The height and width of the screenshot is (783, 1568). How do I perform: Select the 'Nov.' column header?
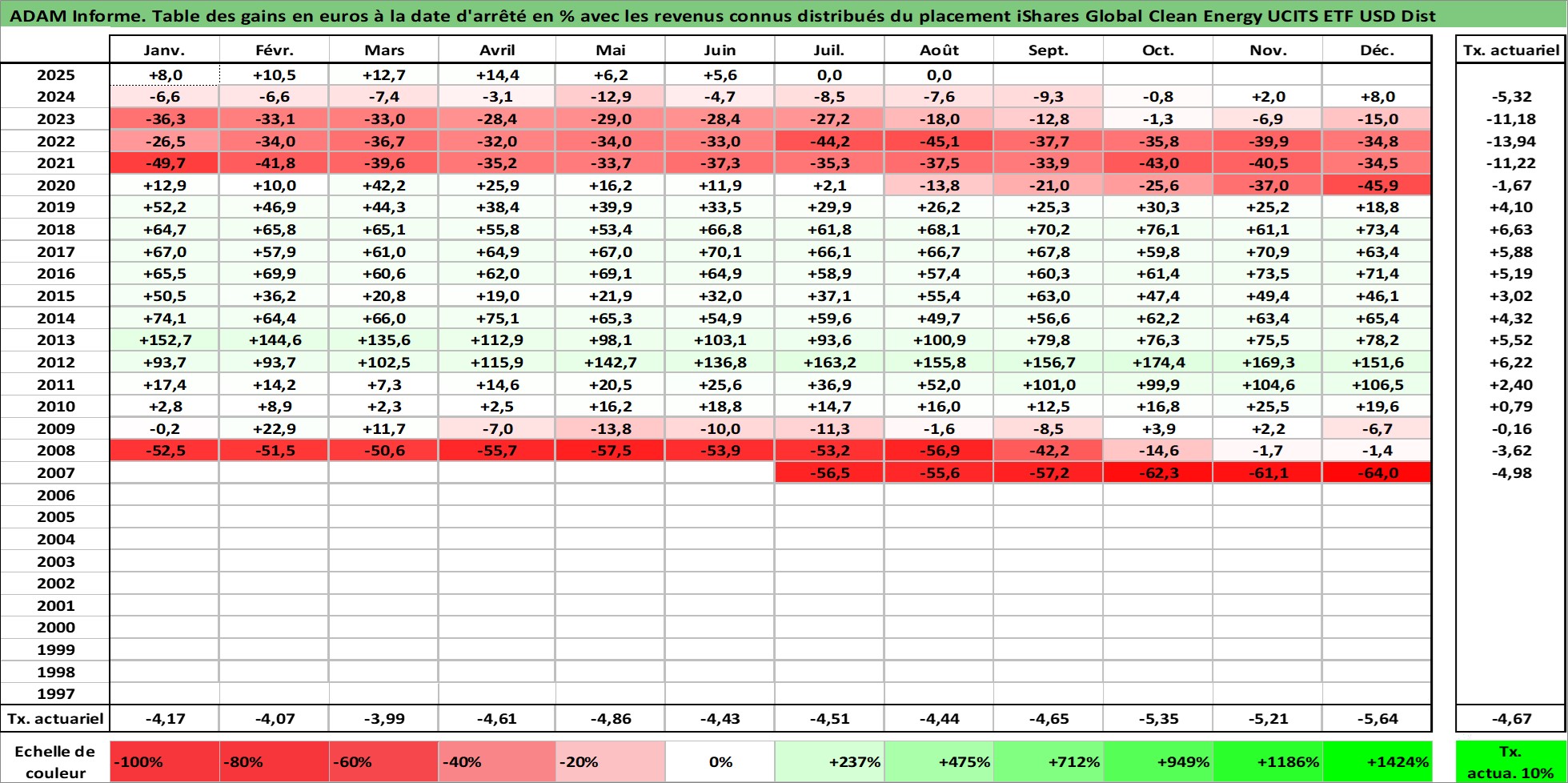[1268, 50]
